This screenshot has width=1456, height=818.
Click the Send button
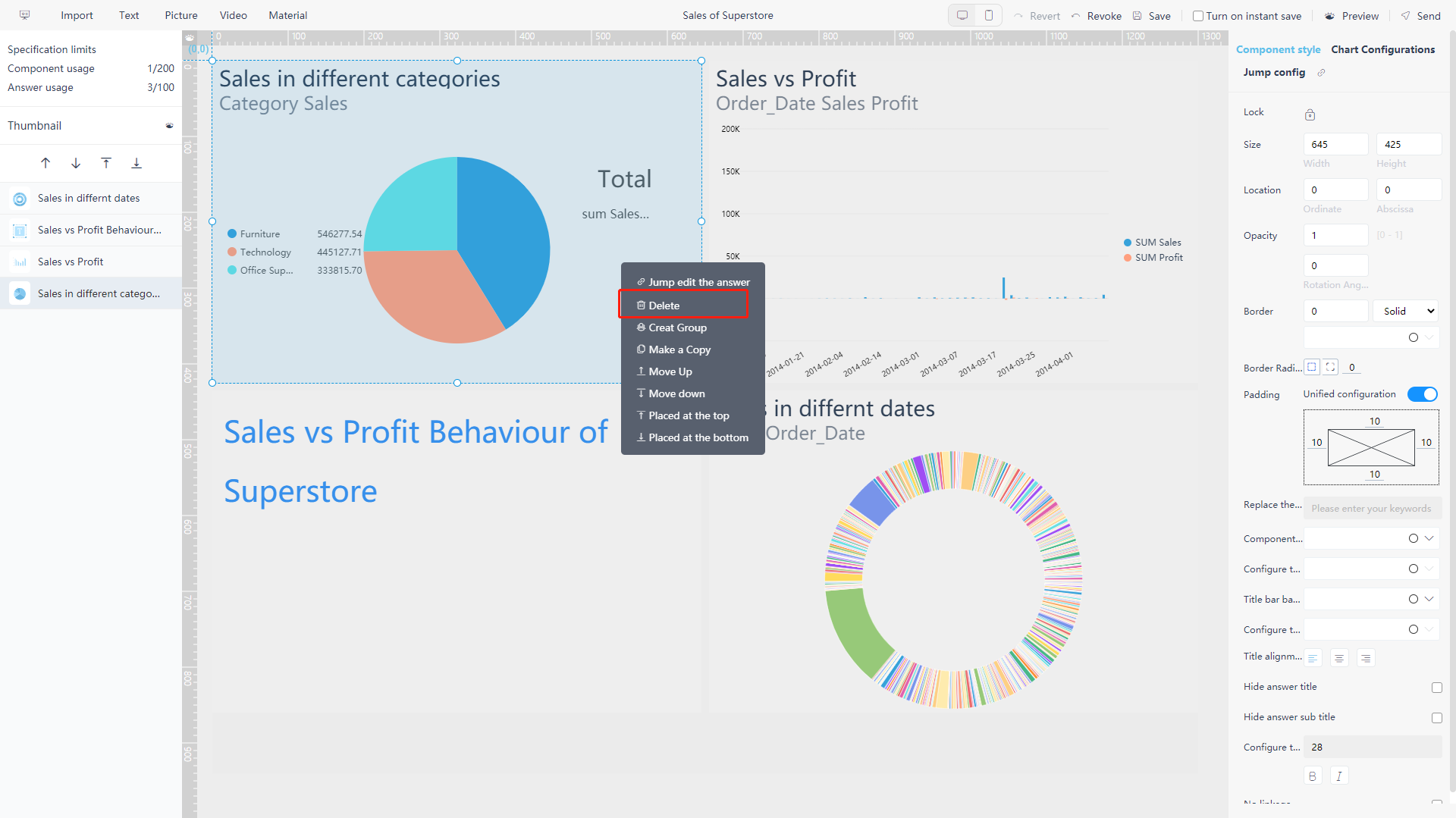pyautogui.click(x=1421, y=16)
